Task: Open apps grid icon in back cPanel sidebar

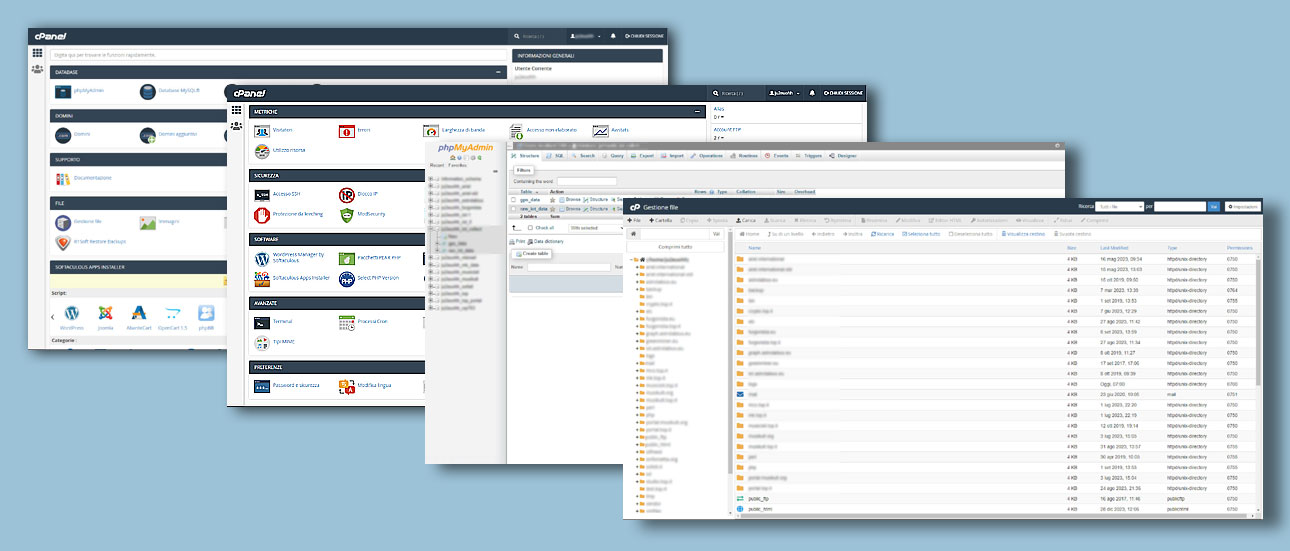Action: pos(37,52)
